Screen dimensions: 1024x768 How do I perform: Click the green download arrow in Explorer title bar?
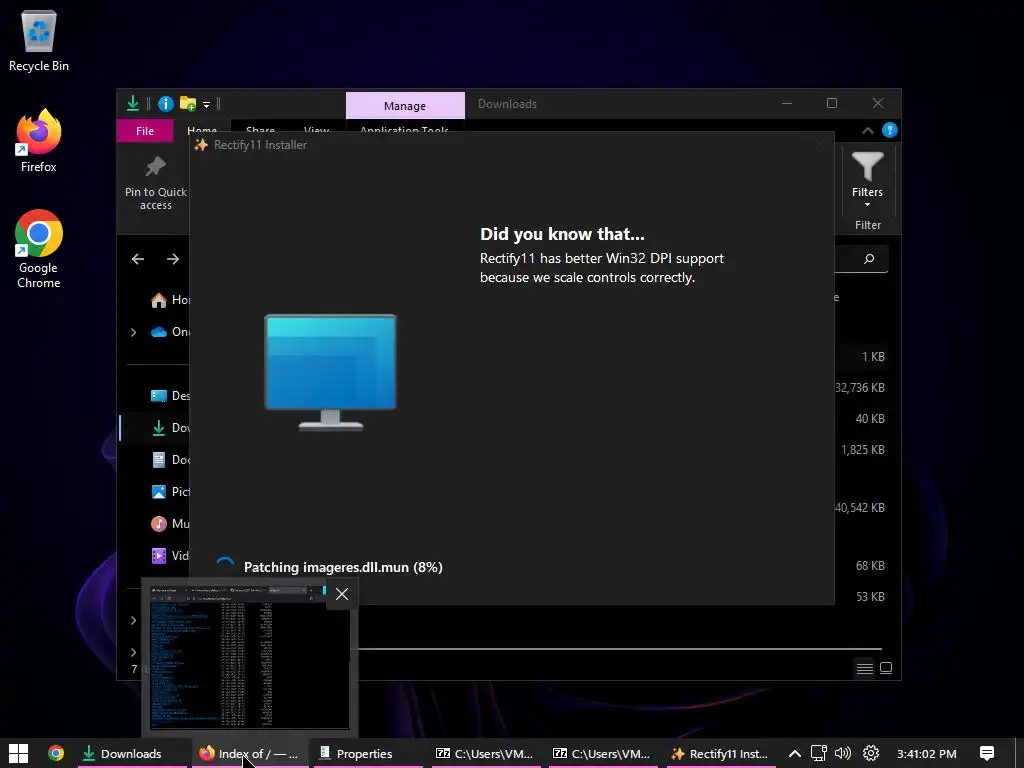point(133,103)
